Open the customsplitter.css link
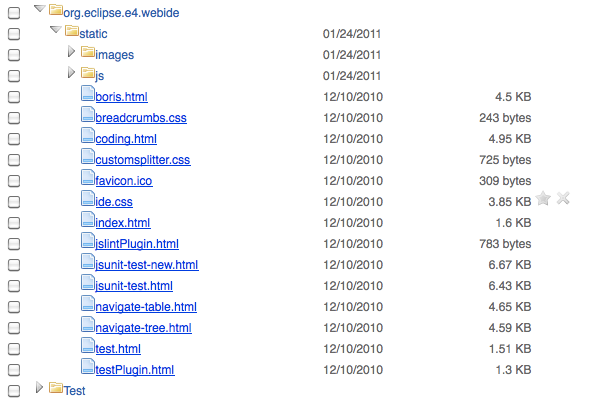This screenshot has width=606, height=401. 142,159
